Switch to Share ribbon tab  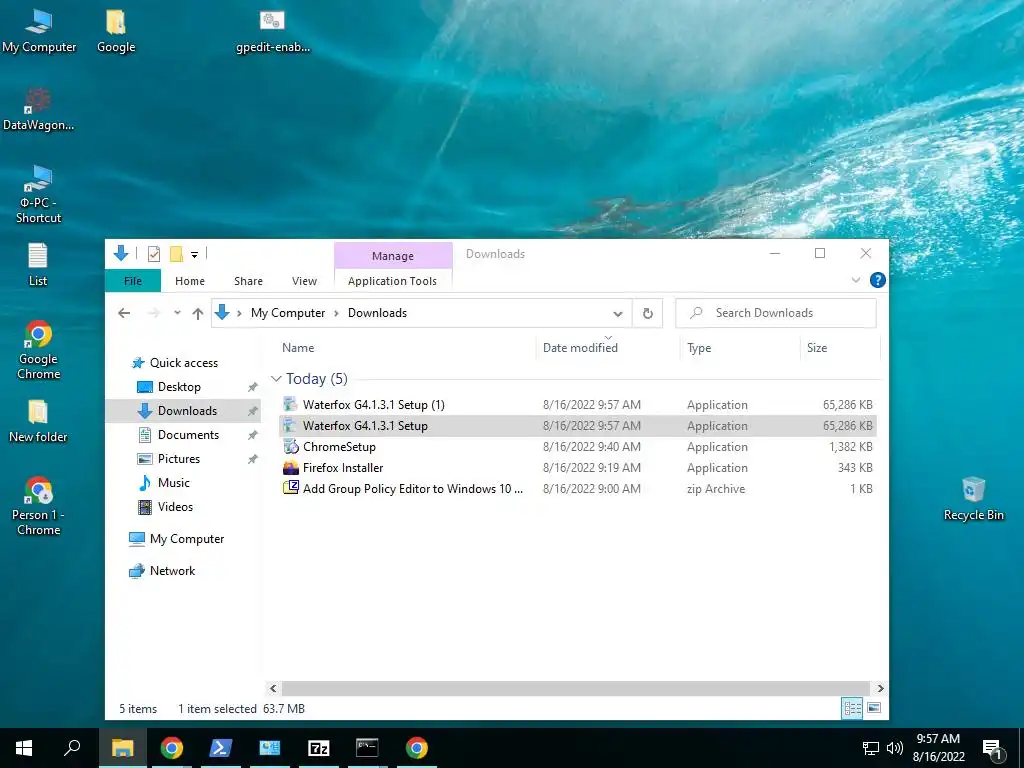tap(248, 281)
